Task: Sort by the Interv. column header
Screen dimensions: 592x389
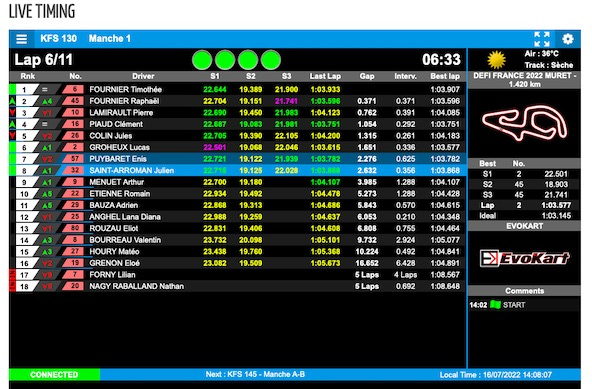Action: [x=405, y=76]
